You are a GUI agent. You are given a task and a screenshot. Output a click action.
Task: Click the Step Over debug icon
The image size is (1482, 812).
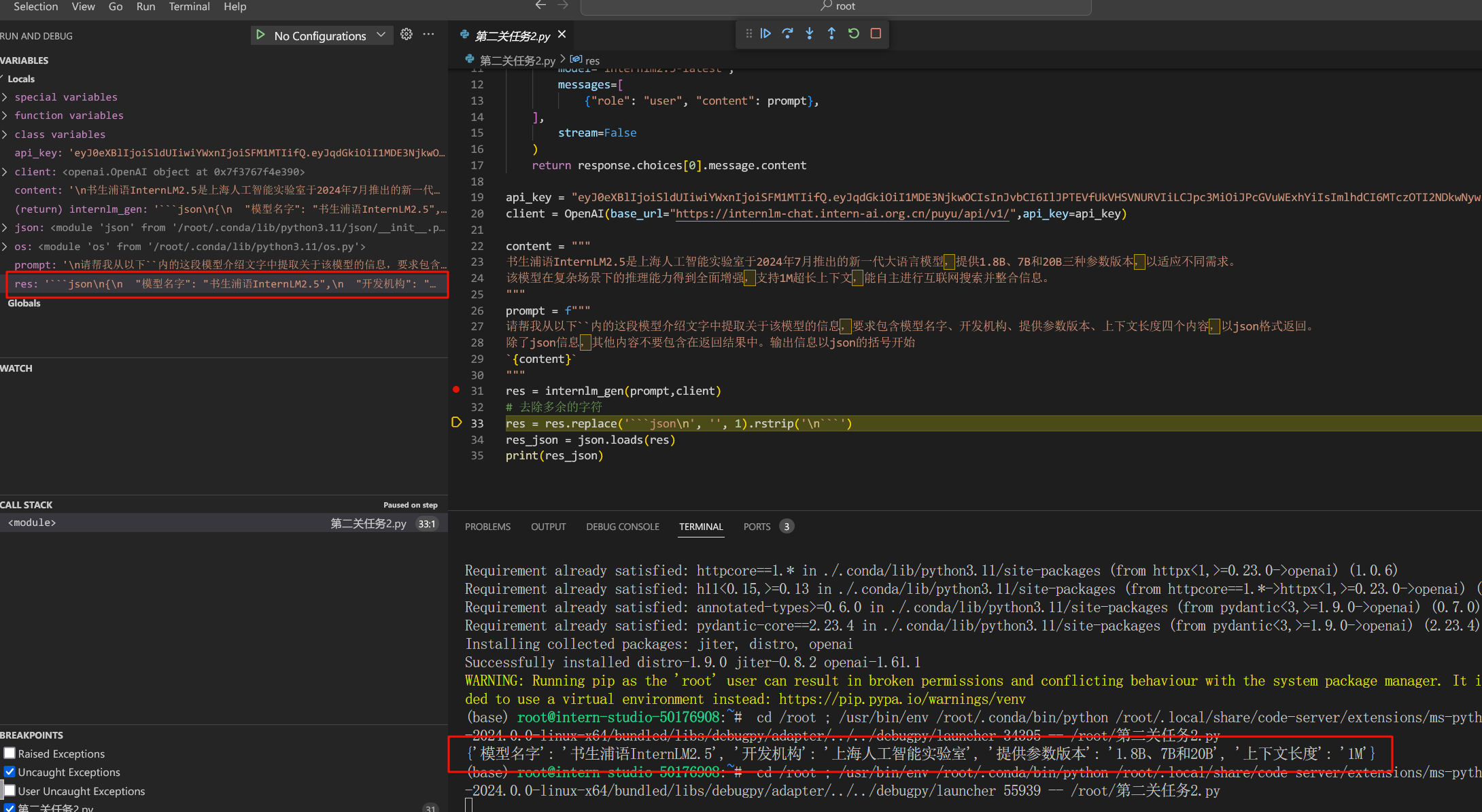(x=787, y=33)
